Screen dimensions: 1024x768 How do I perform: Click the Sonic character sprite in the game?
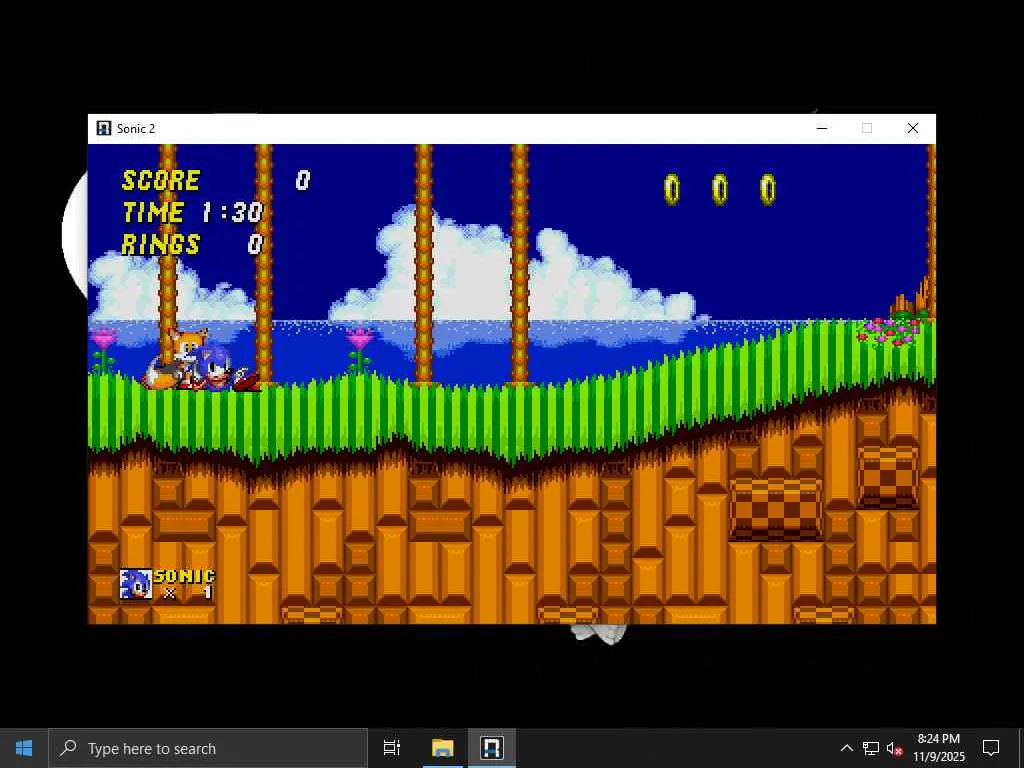[225, 369]
